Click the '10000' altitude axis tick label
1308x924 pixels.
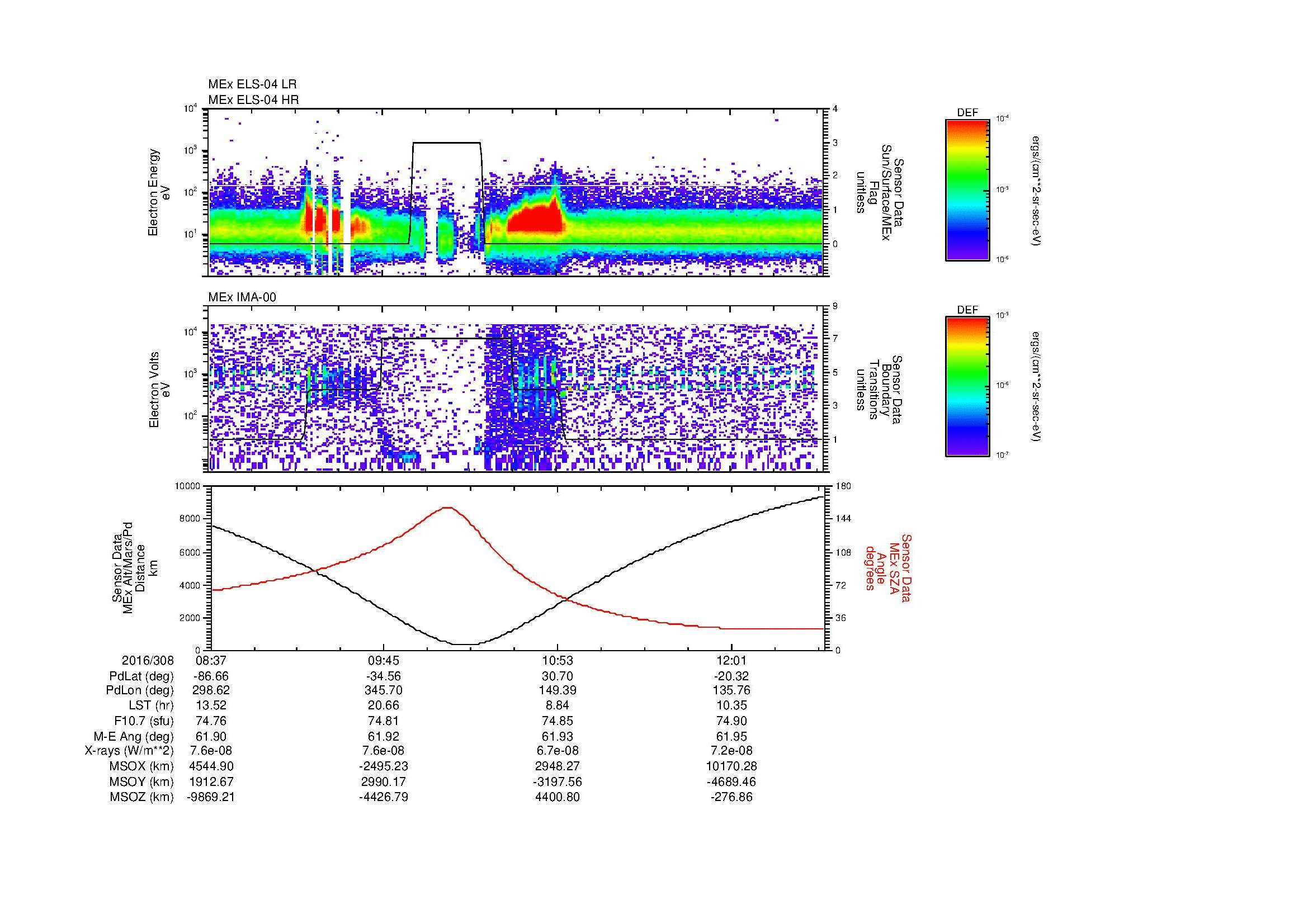pyautogui.click(x=188, y=487)
